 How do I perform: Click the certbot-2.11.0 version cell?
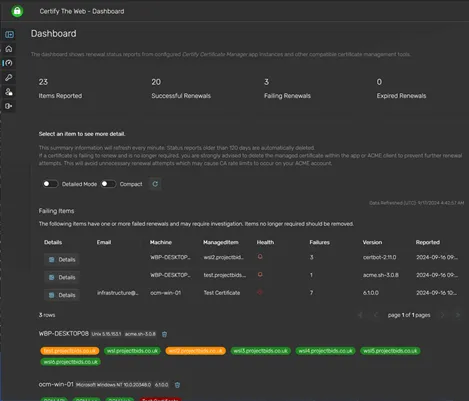point(380,257)
